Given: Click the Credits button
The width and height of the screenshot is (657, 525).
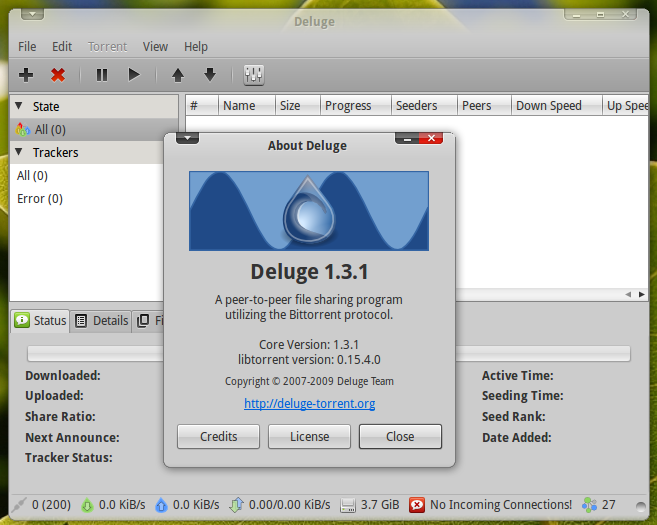Looking at the screenshot, I should pos(218,437).
